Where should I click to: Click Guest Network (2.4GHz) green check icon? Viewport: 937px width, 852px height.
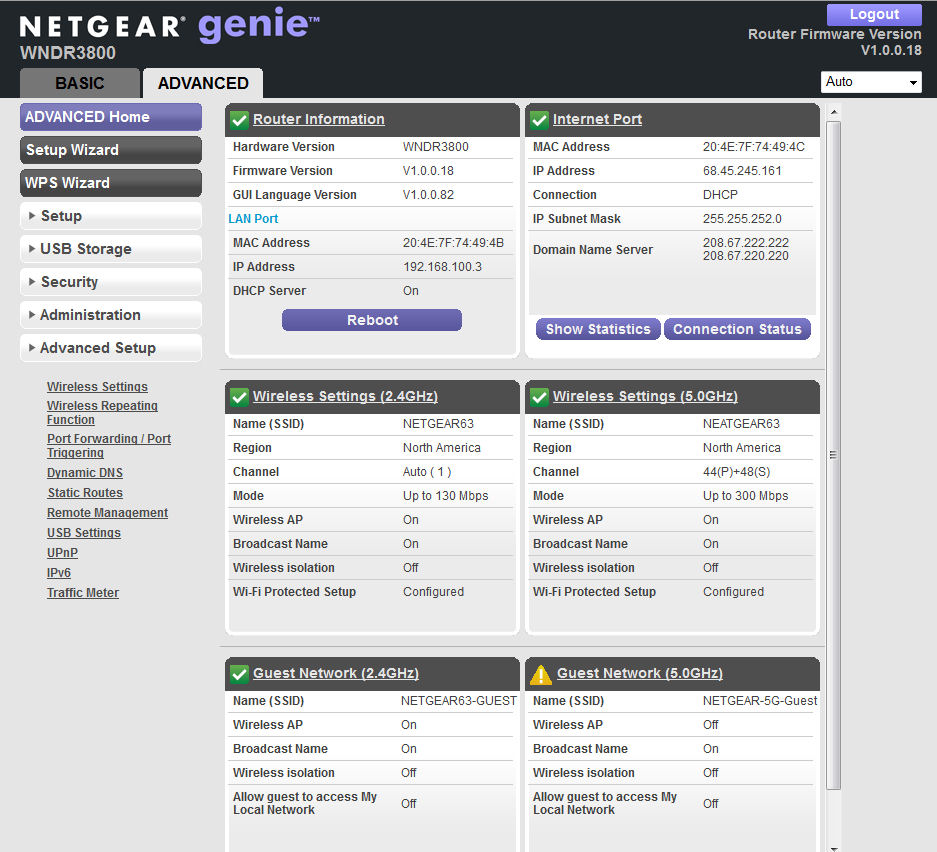(239, 674)
